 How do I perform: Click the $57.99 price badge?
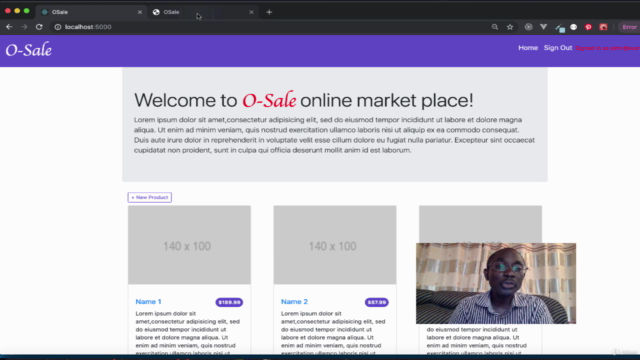(x=376, y=302)
